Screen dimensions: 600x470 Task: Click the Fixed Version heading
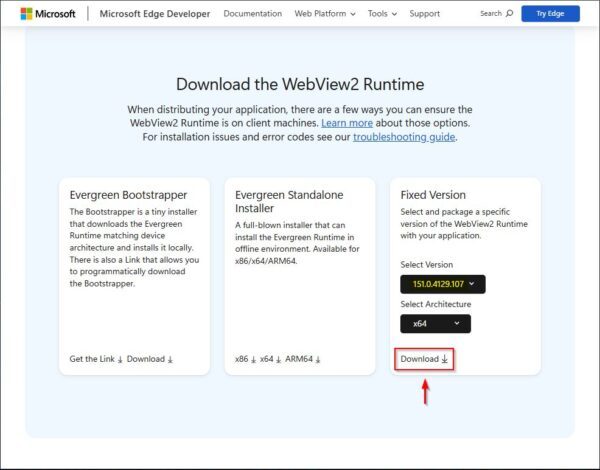(x=433, y=195)
